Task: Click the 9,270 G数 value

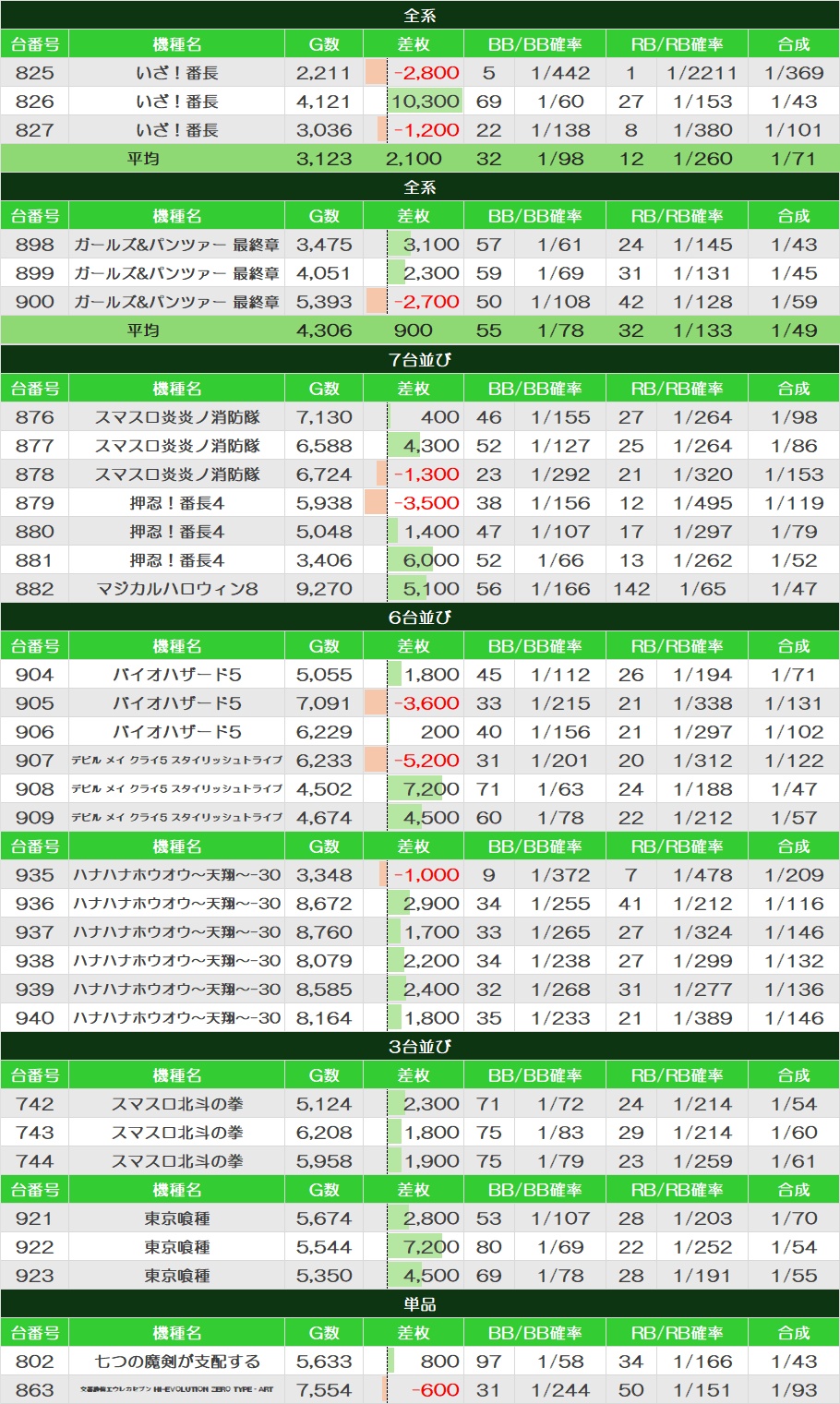Action: tap(324, 589)
